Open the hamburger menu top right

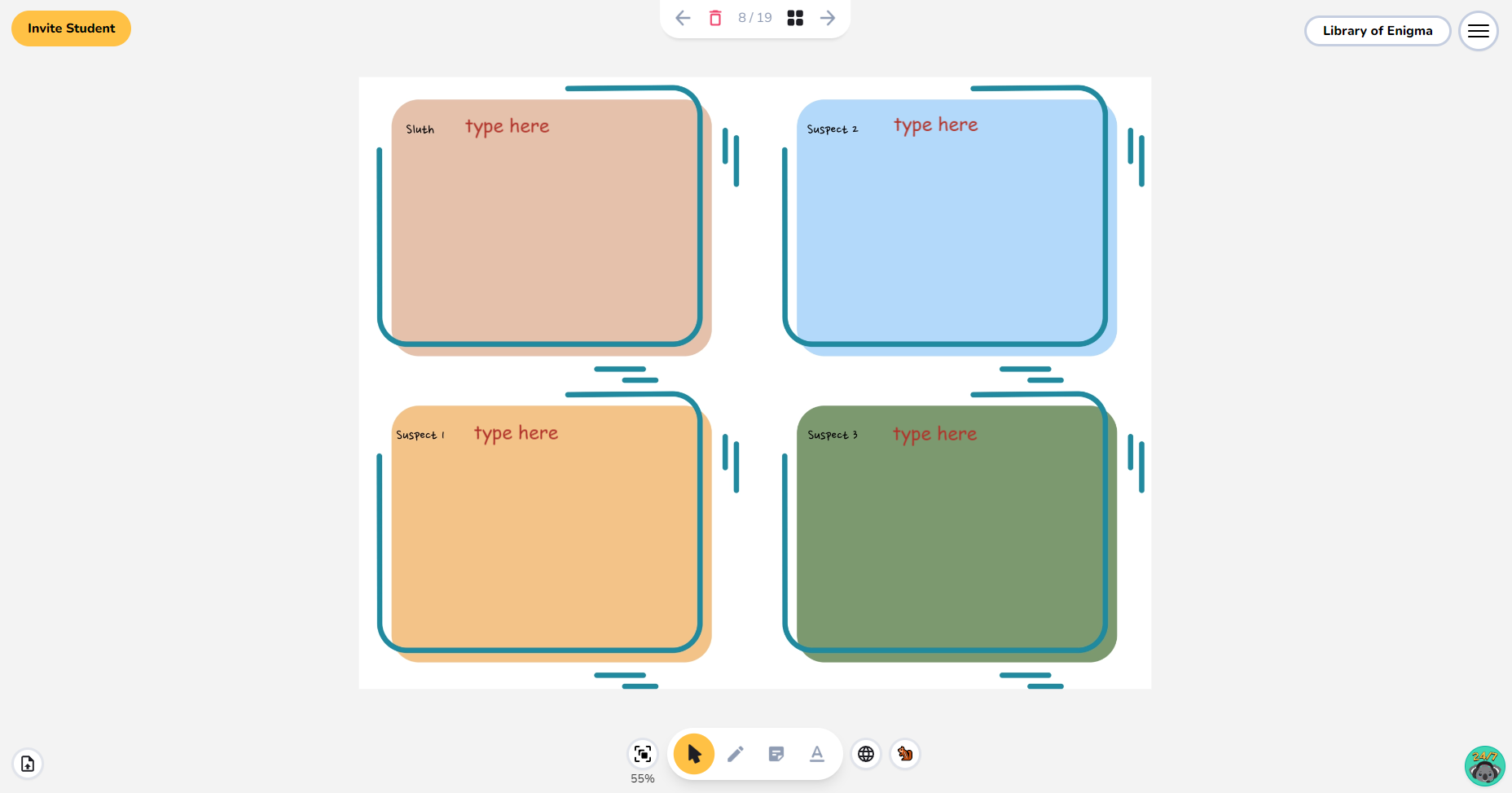tap(1479, 31)
